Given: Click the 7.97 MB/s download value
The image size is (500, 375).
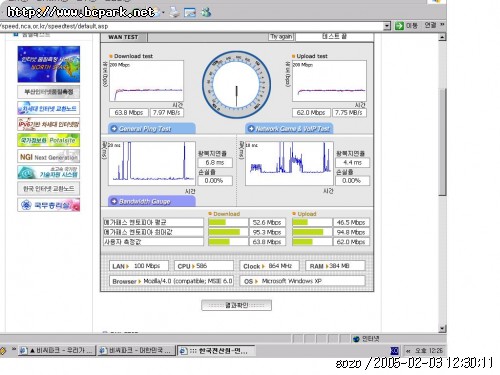Looking at the screenshot, I should [x=166, y=113].
